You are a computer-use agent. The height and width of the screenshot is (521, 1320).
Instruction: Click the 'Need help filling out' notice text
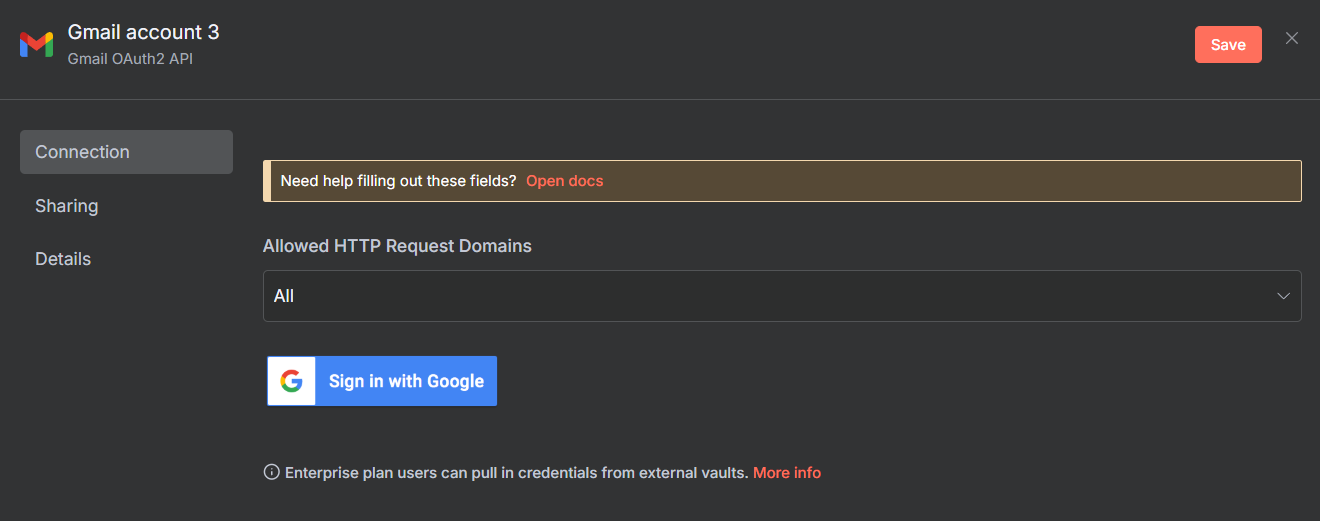point(398,181)
